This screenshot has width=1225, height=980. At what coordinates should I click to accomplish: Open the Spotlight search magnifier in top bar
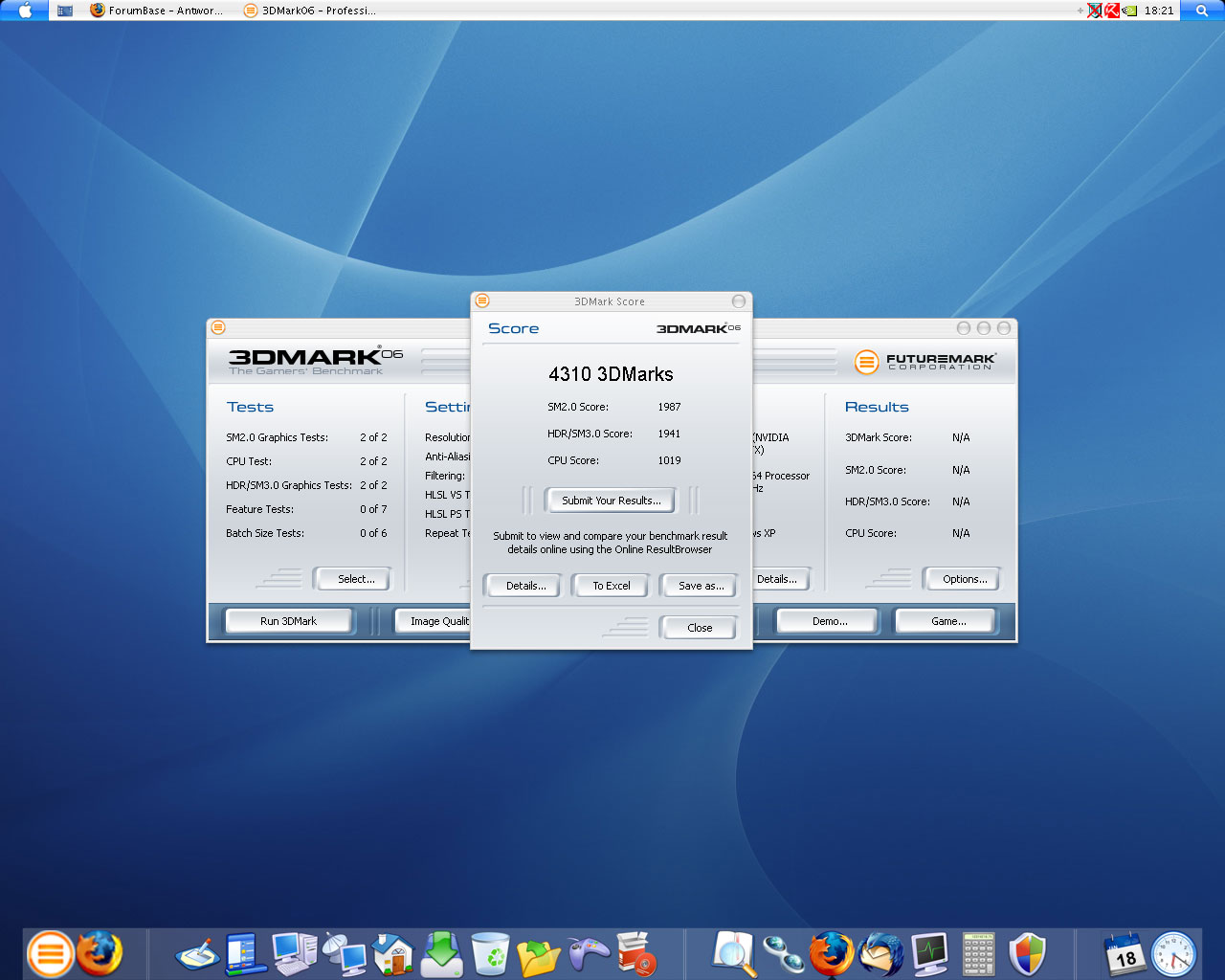[1202, 11]
